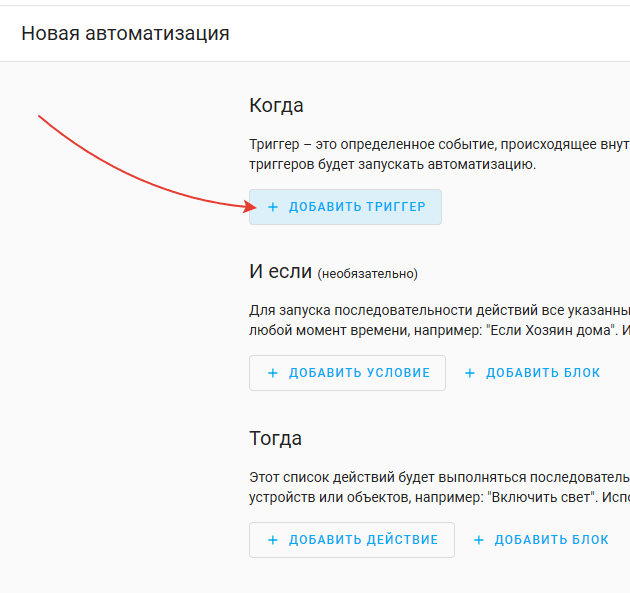Click the Добавить триггер button

click(x=345, y=207)
